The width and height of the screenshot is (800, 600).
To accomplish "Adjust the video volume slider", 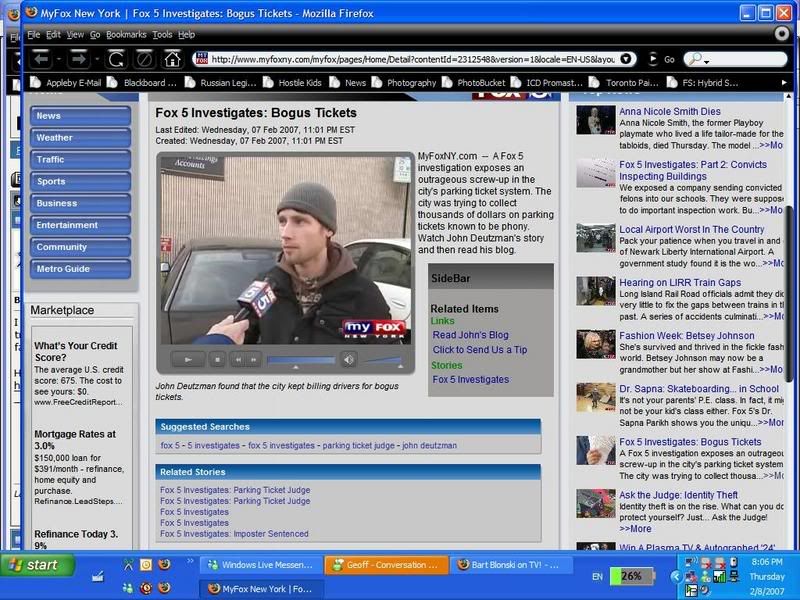I will [x=382, y=361].
